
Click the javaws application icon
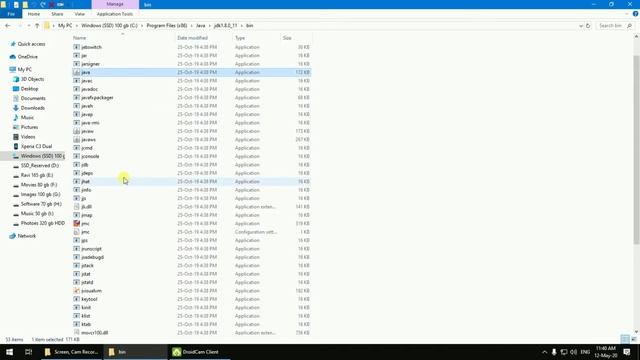pos(76,140)
